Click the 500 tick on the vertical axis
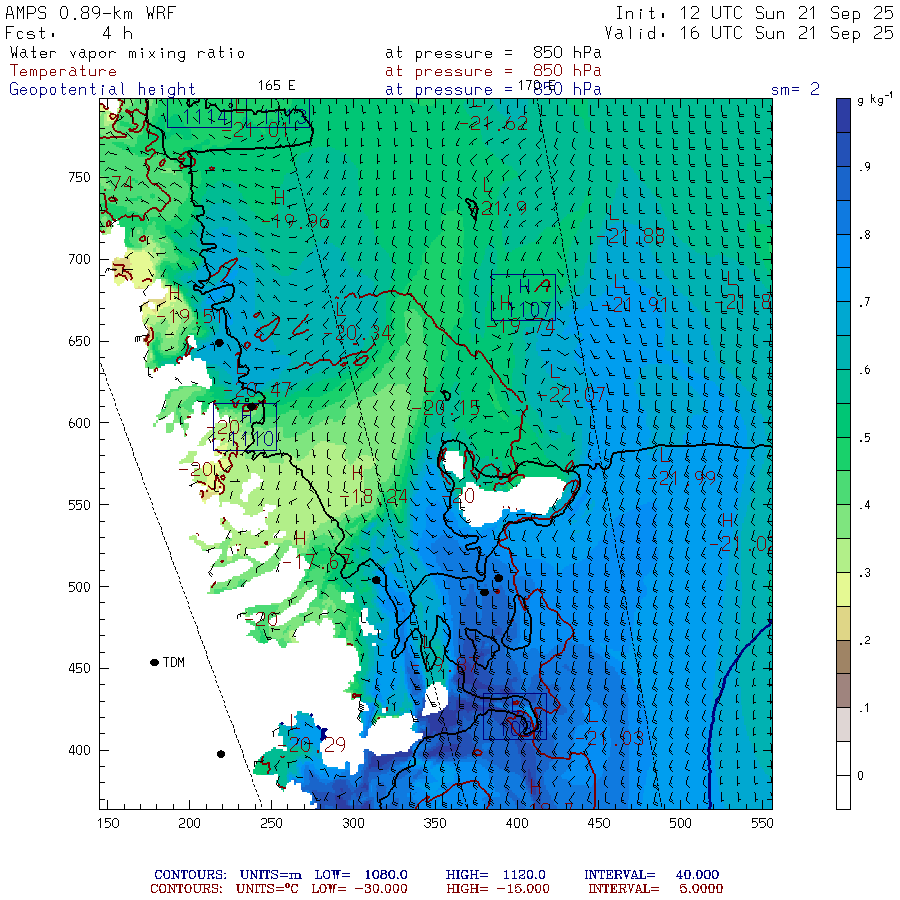This screenshot has height=900, width=900. [79, 587]
